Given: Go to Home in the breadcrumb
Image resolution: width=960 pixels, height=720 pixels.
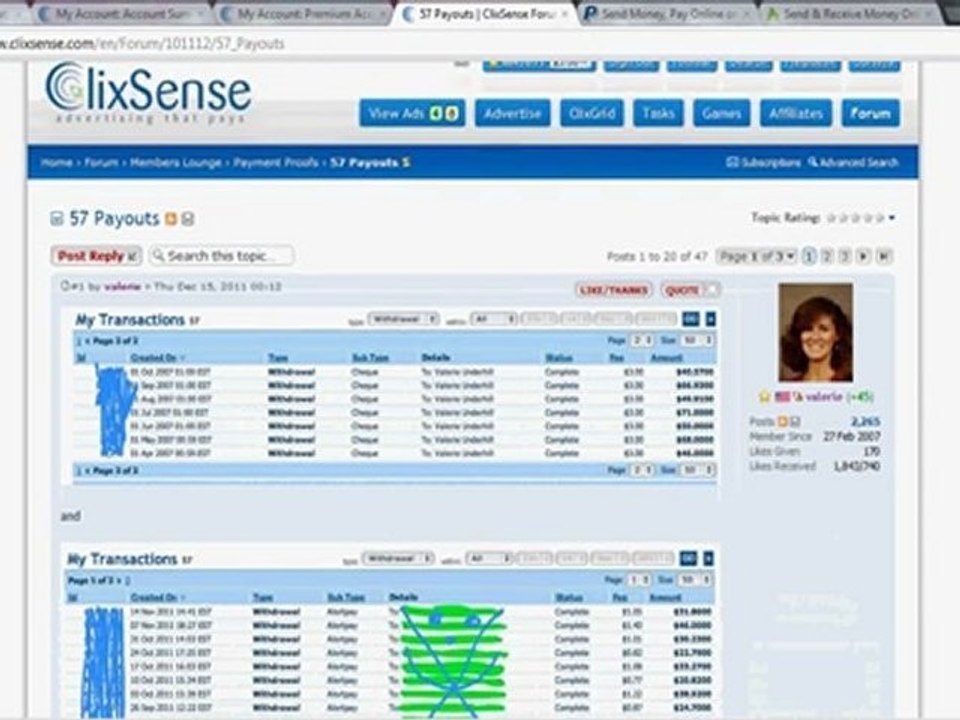Looking at the screenshot, I should 56,163.
